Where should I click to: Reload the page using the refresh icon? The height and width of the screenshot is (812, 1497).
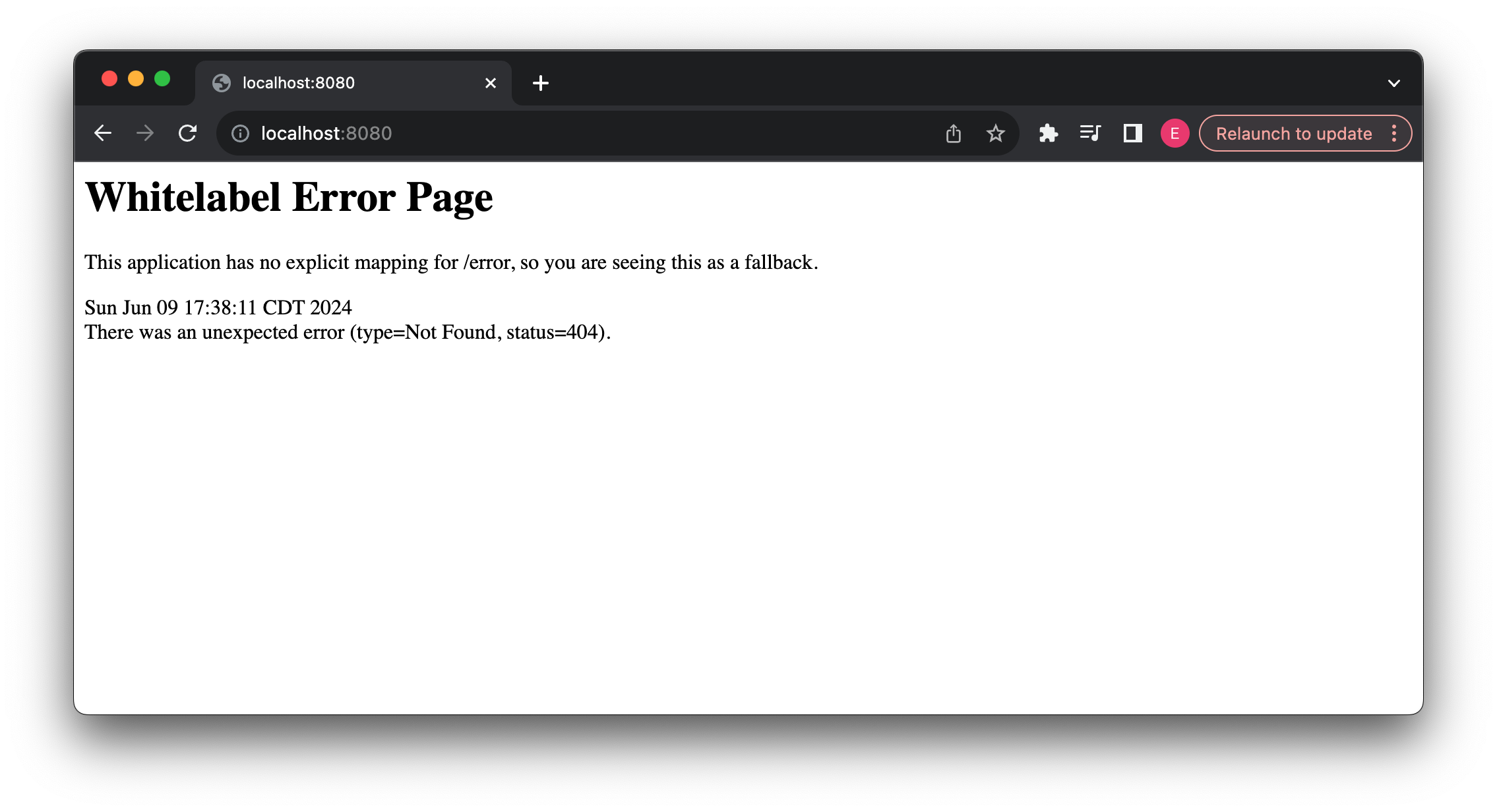tap(188, 132)
